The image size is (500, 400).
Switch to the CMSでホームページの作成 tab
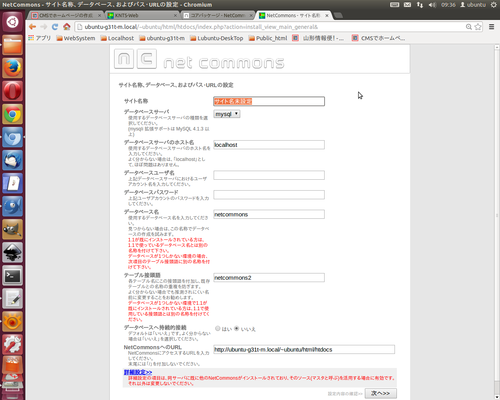pos(66,15)
